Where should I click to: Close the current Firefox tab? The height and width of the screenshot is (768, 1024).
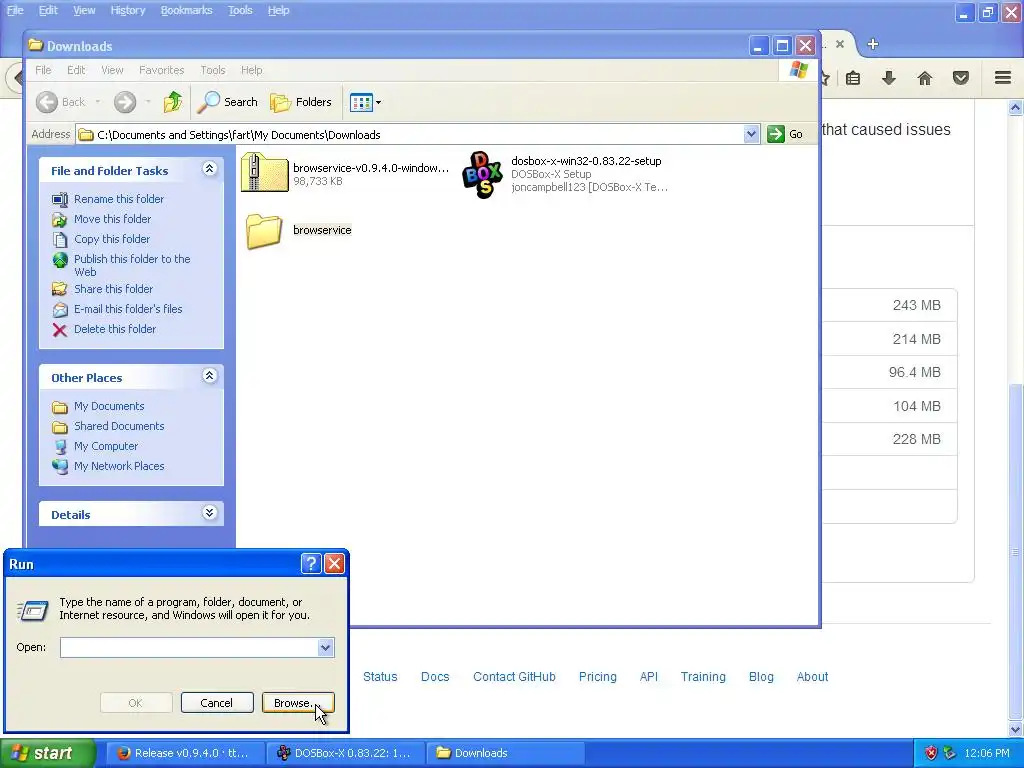coord(840,44)
